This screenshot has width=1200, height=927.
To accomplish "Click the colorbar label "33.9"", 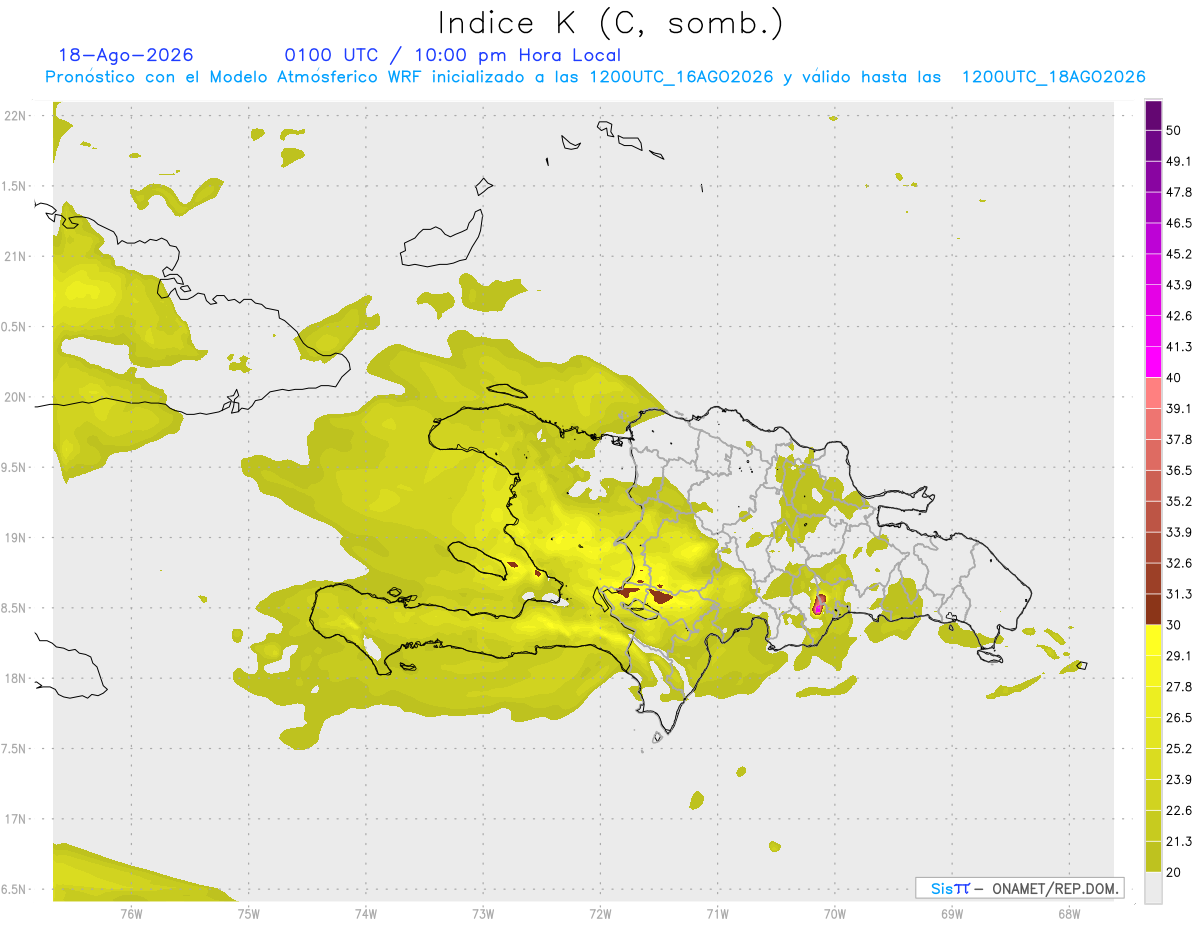I will [x=1179, y=532].
